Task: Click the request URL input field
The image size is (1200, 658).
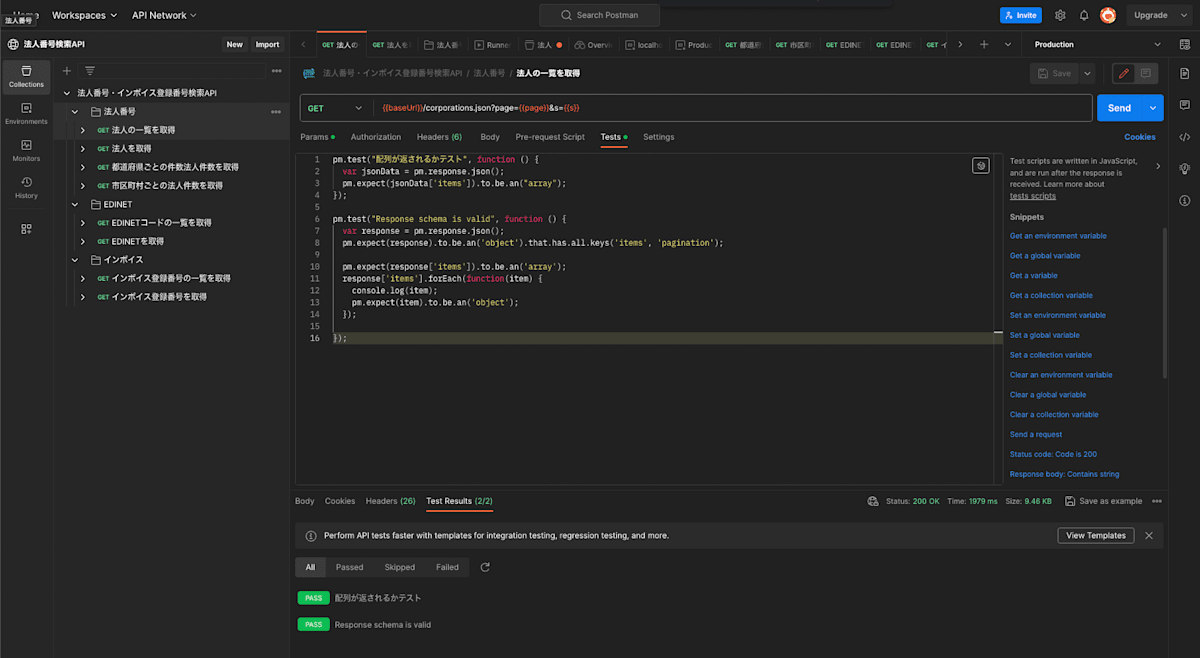Action: [733, 108]
